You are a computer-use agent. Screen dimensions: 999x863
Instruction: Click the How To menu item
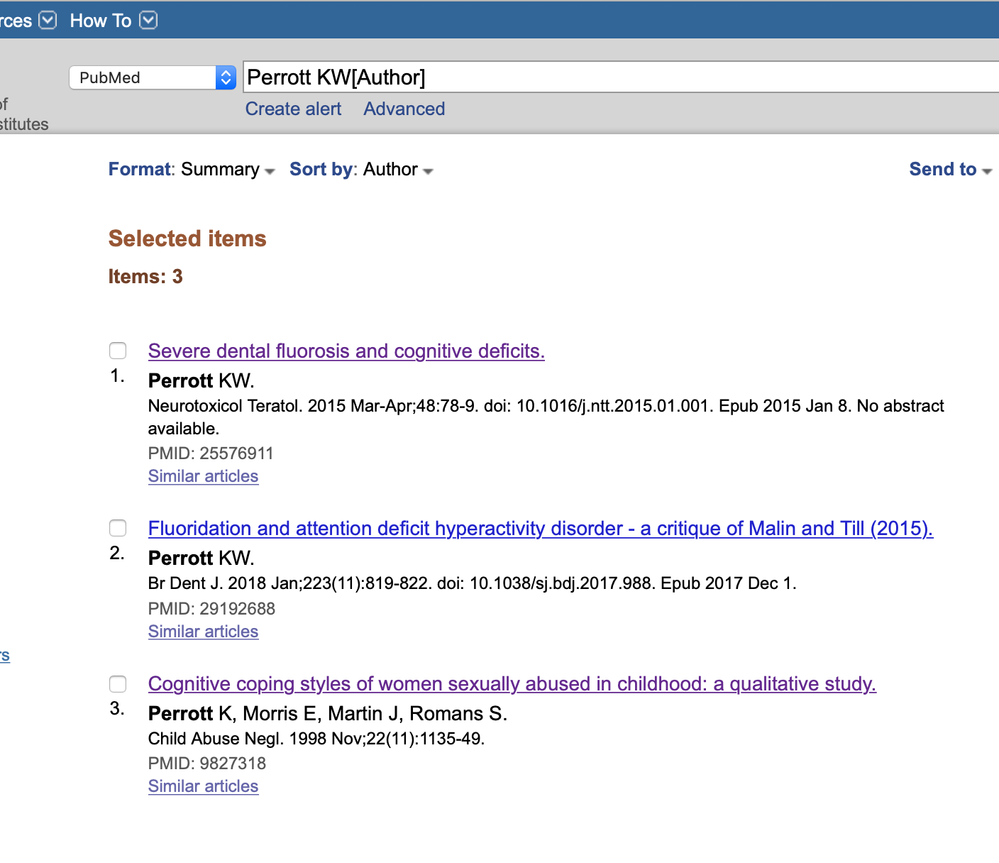100,20
